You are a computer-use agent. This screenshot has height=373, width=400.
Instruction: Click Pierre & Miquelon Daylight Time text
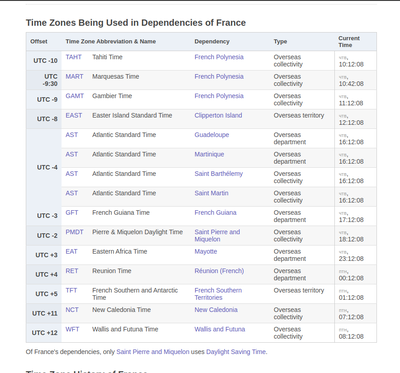point(137,232)
